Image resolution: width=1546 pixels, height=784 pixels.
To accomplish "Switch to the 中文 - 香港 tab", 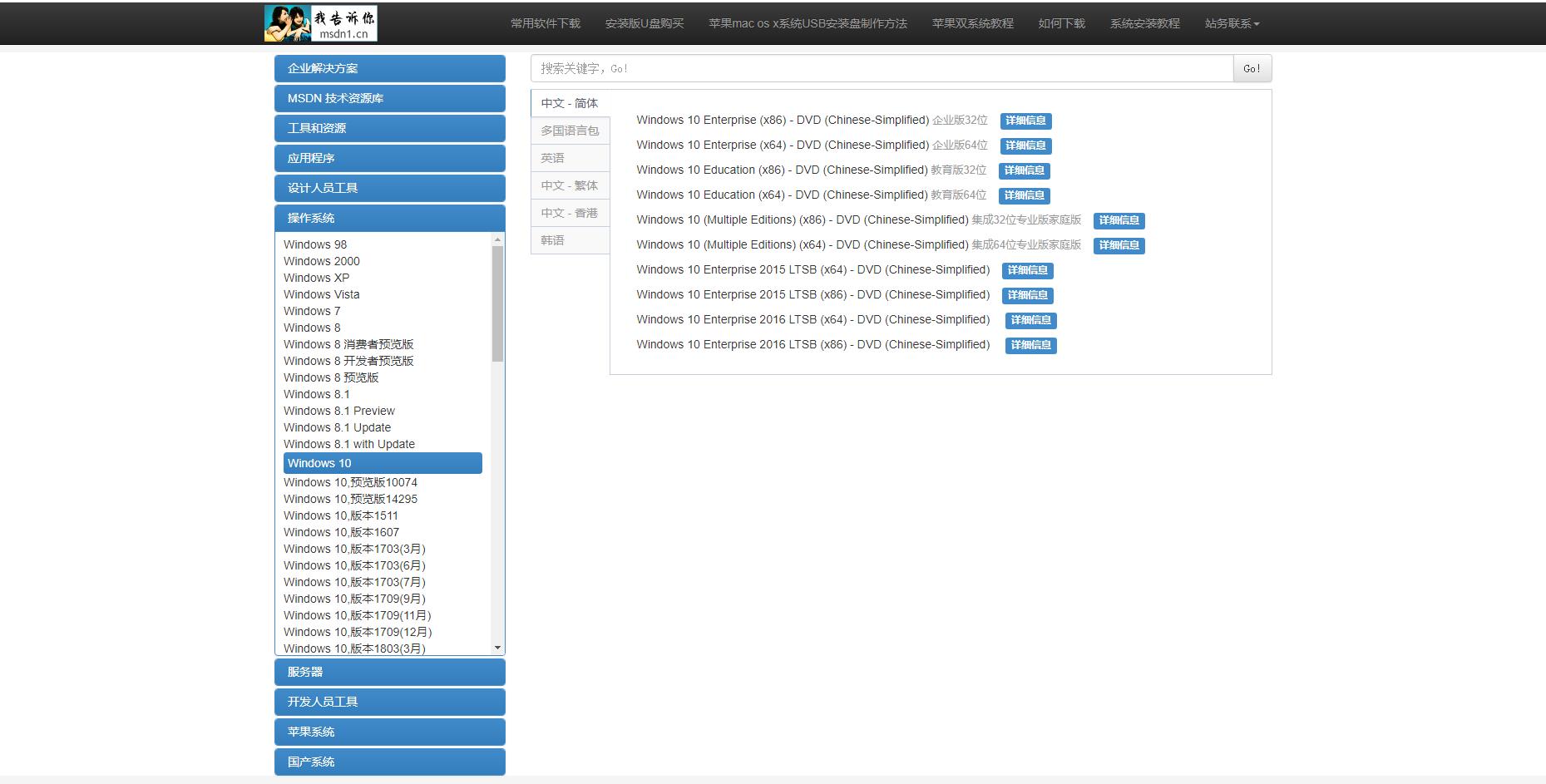I will [x=570, y=213].
